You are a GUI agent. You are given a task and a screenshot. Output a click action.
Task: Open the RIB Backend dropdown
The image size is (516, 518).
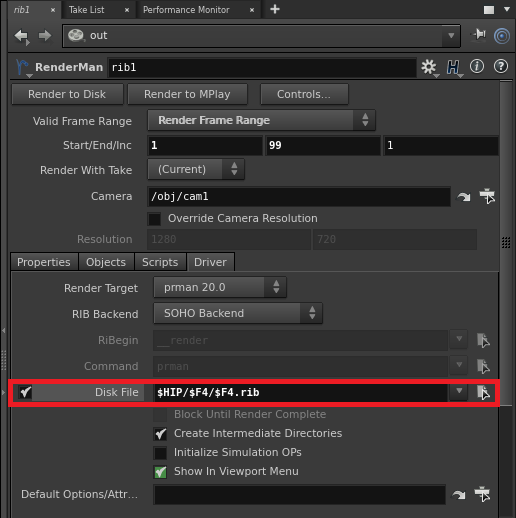coord(238,313)
